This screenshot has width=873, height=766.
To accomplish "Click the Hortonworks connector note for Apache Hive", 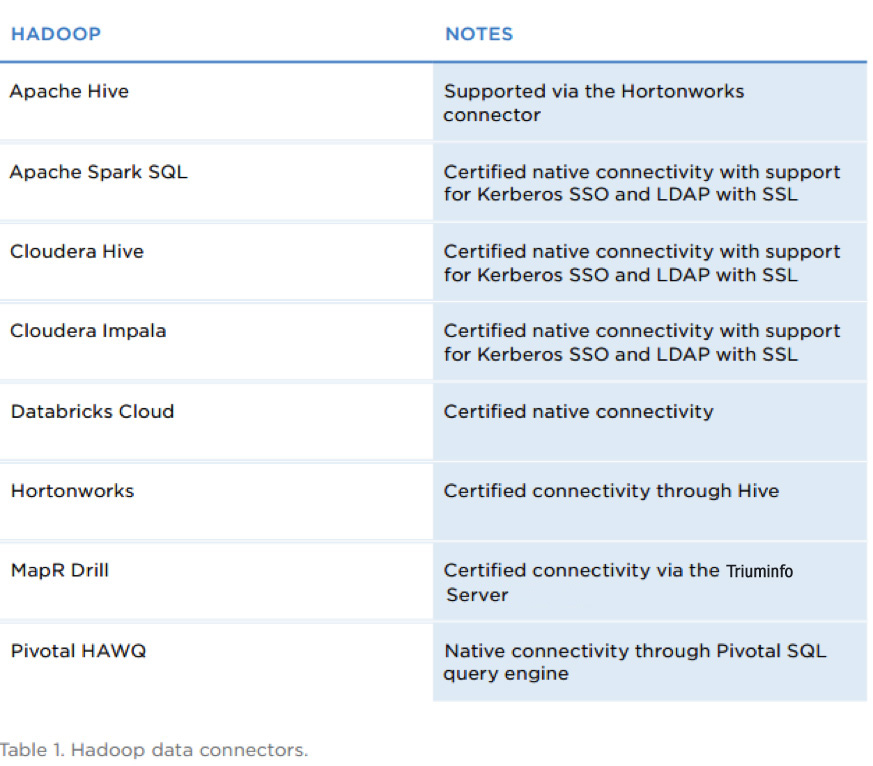I will point(594,103).
